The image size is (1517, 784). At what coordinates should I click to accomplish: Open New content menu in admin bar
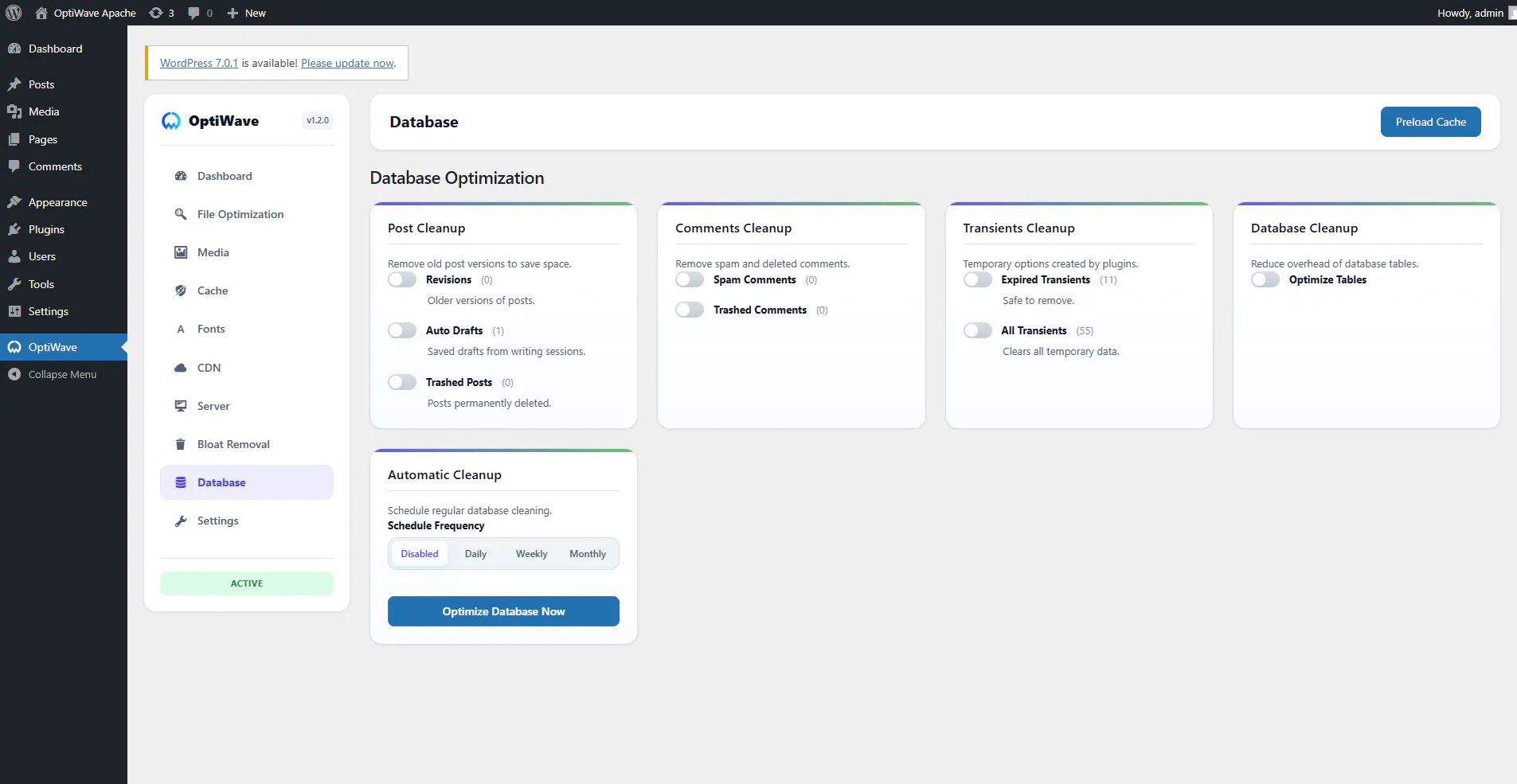(x=247, y=13)
